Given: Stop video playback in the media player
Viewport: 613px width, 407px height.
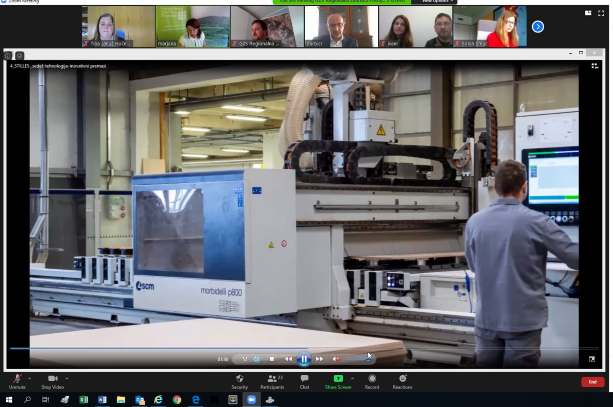Looking at the screenshot, I should [272, 359].
